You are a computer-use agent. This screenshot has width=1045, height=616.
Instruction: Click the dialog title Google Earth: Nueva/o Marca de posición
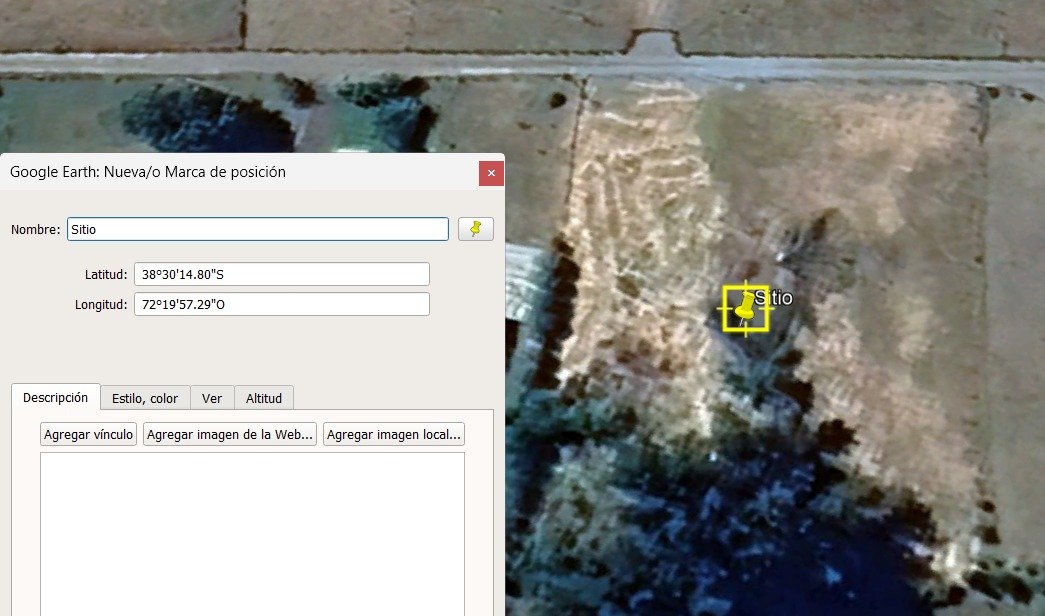point(148,171)
